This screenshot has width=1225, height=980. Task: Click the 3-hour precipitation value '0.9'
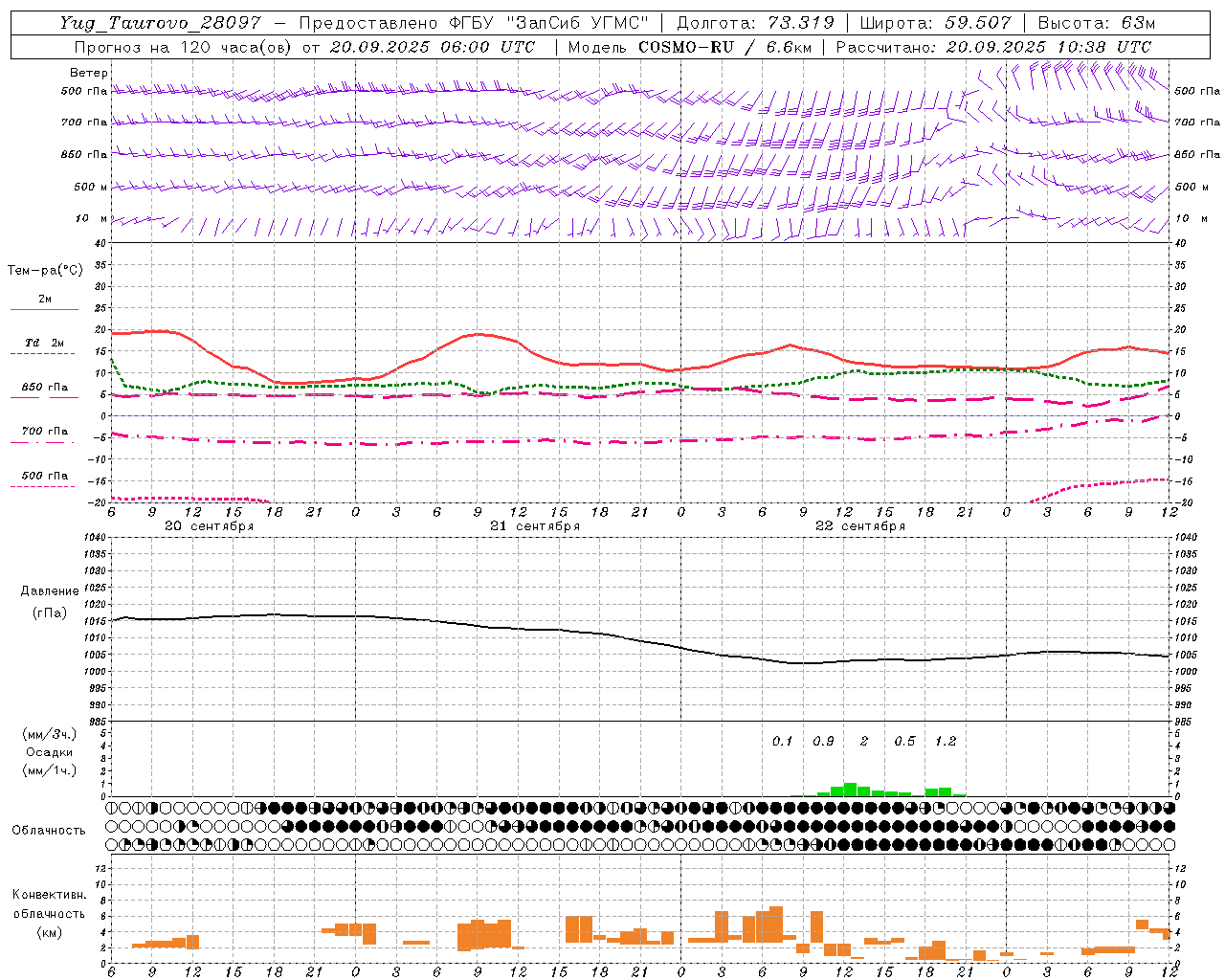tap(823, 742)
